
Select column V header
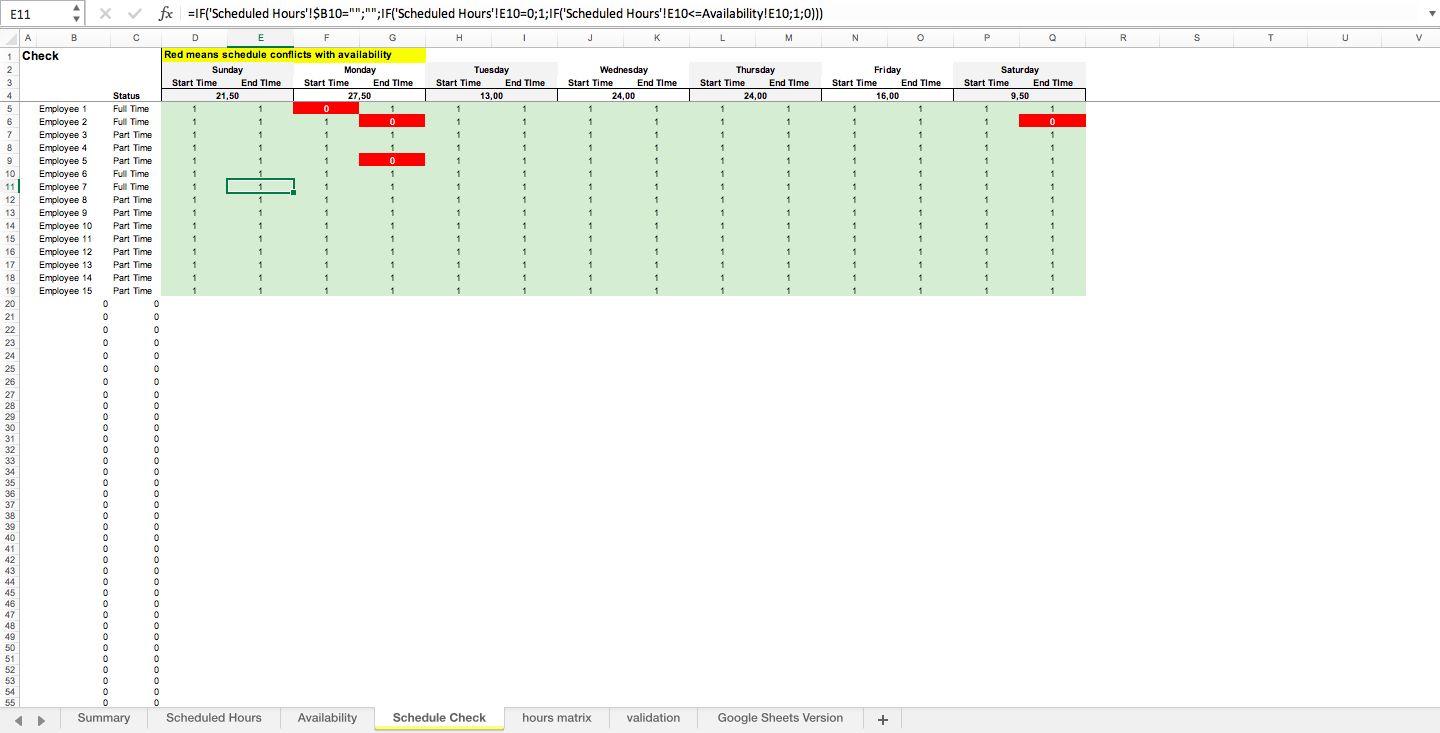click(x=1418, y=38)
